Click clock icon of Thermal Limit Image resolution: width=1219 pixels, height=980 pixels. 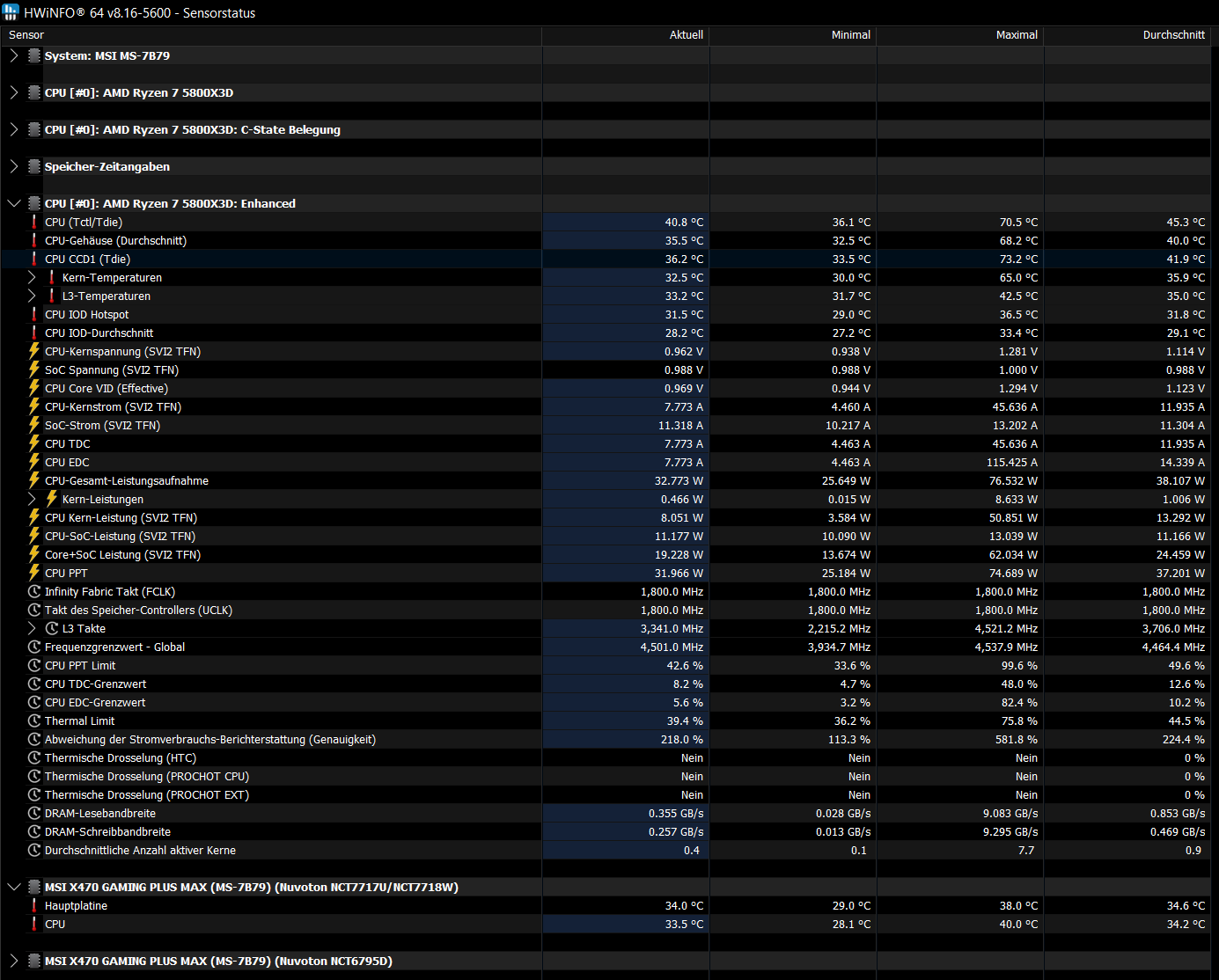(x=34, y=720)
